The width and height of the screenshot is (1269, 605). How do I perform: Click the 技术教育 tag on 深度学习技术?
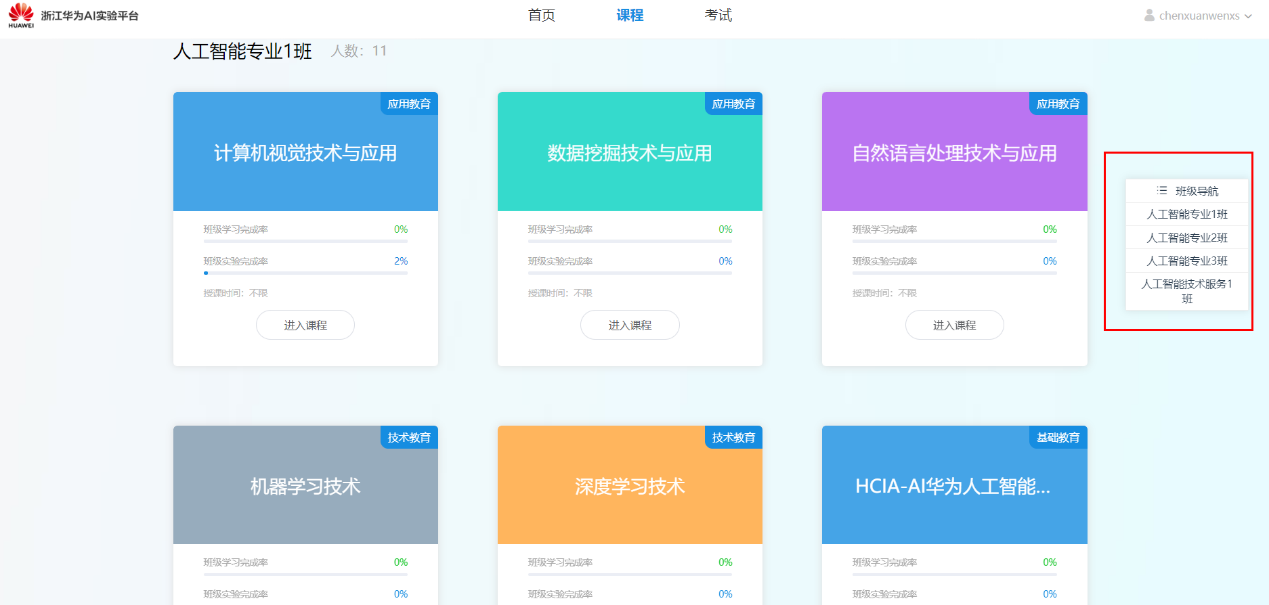(x=733, y=438)
